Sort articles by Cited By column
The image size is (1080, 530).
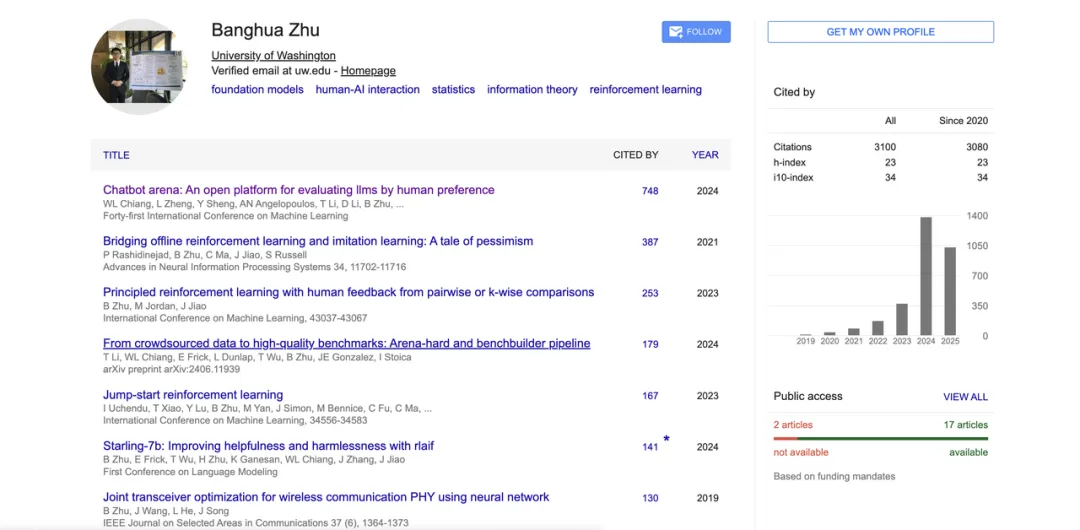tap(635, 155)
